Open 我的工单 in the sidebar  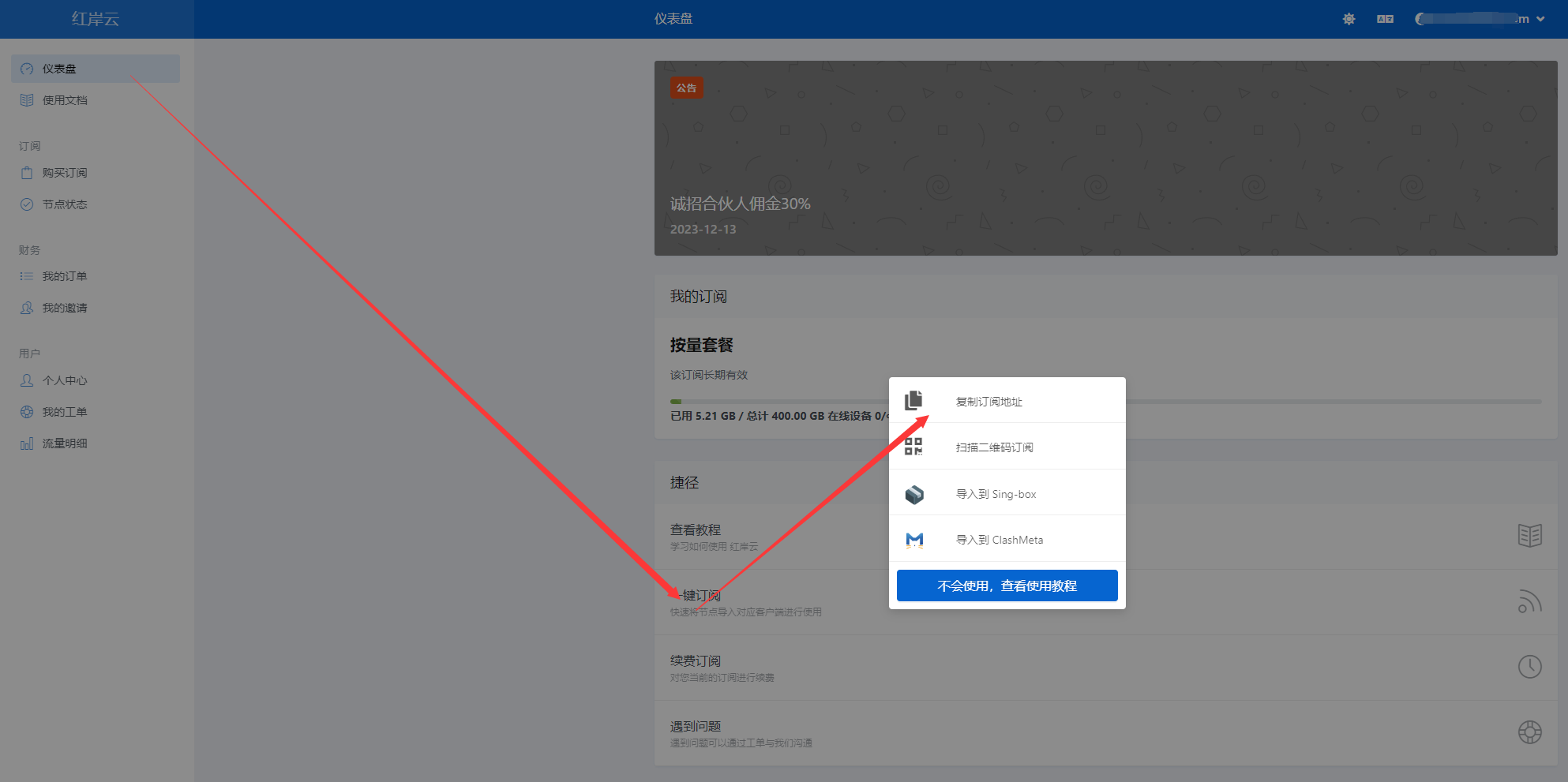[65, 412]
